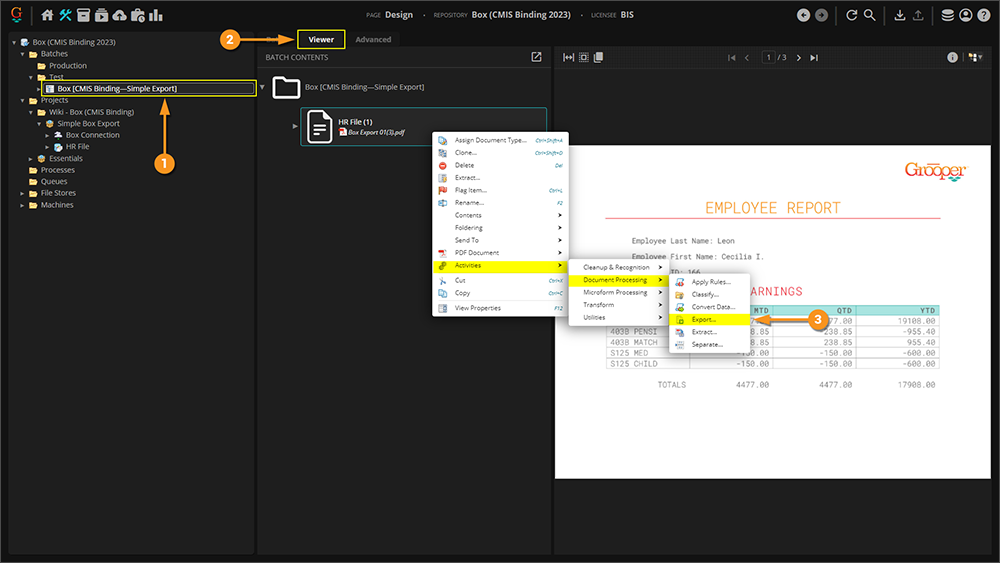This screenshot has width=1000, height=563.
Task: Click the upload icon in header
Action: click(x=918, y=15)
